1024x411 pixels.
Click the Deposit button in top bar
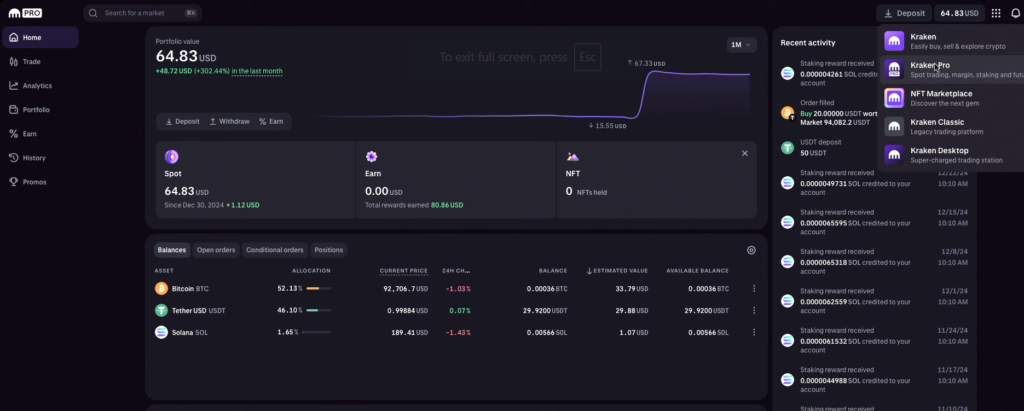point(904,13)
